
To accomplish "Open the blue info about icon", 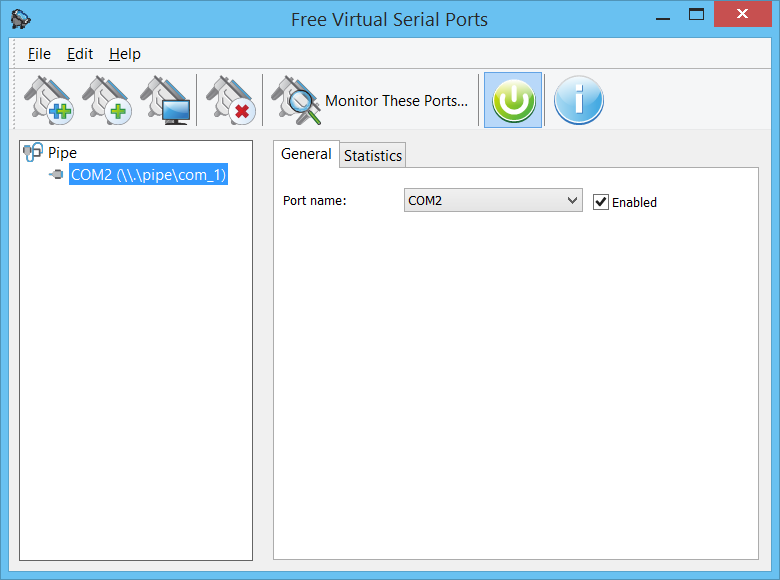I will [x=579, y=100].
